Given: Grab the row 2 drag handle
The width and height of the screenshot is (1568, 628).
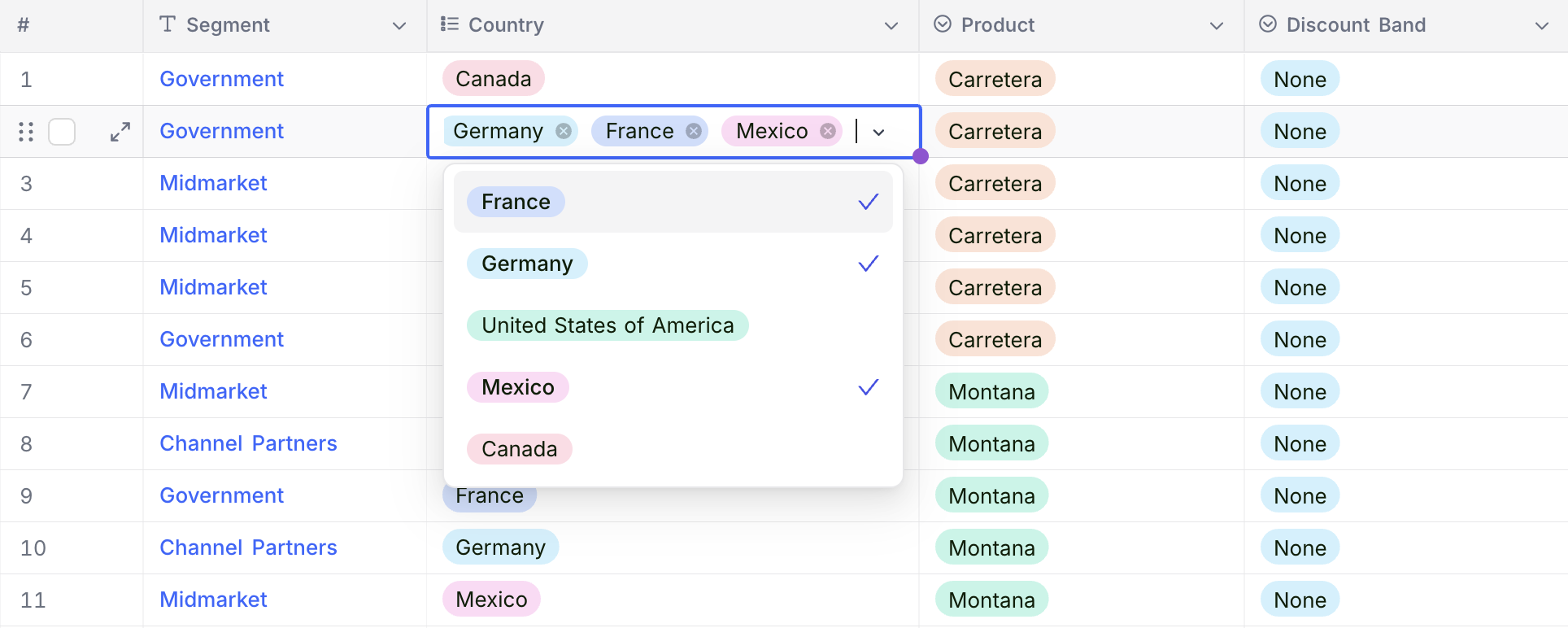Looking at the screenshot, I should coord(26,132).
